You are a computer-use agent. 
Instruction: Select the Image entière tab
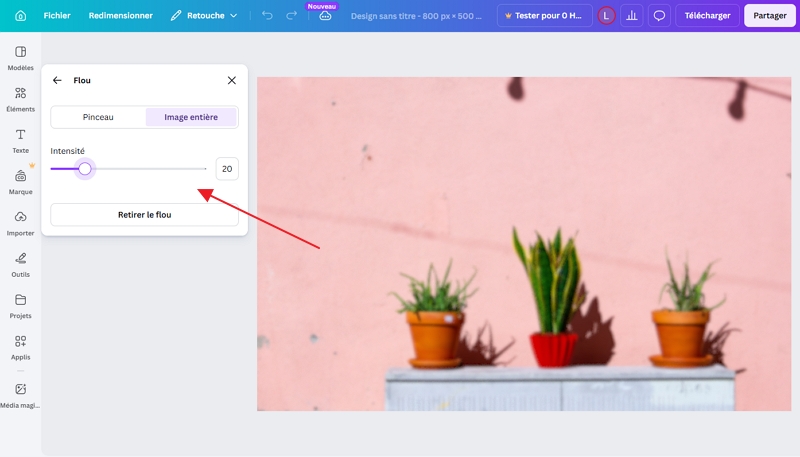click(191, 117)
